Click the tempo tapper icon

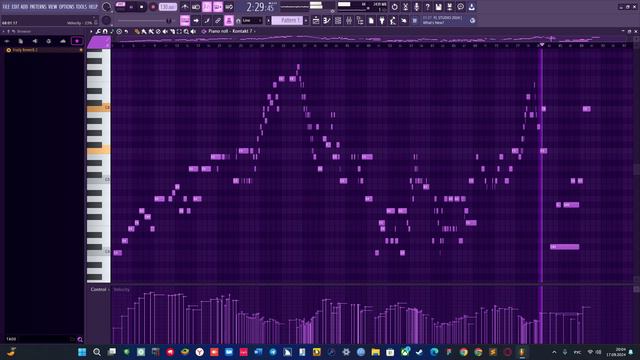[393, 20]
